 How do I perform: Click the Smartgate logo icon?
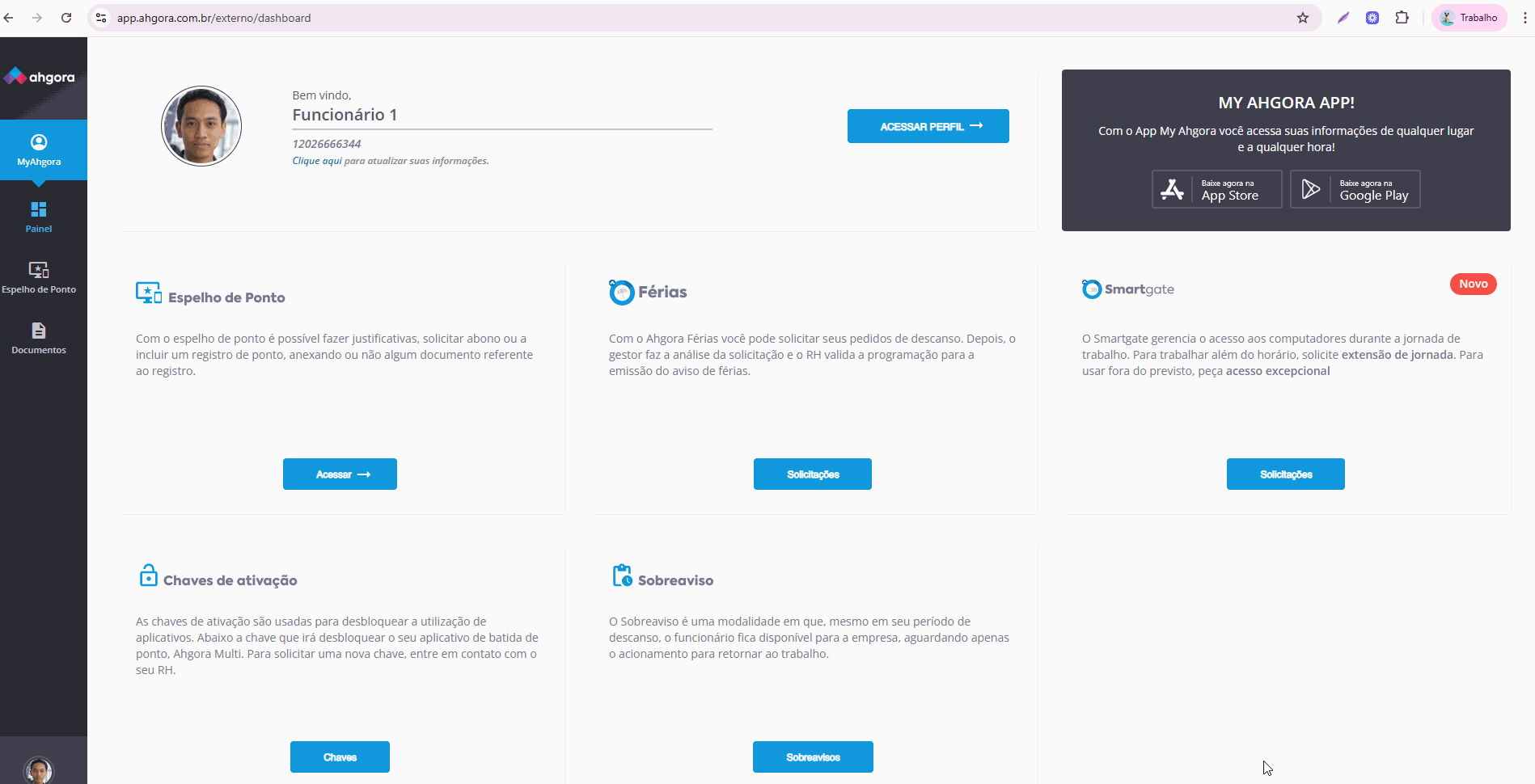pos(1092,289)
